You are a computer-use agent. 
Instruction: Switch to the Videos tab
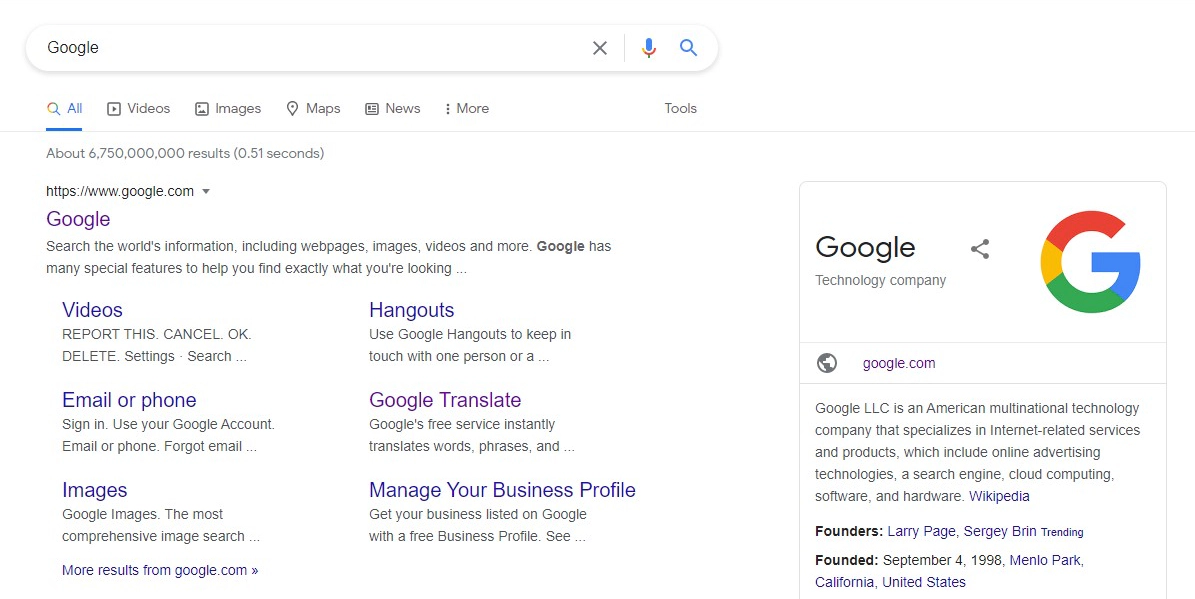pyautogui.click(x=138, y=108)
